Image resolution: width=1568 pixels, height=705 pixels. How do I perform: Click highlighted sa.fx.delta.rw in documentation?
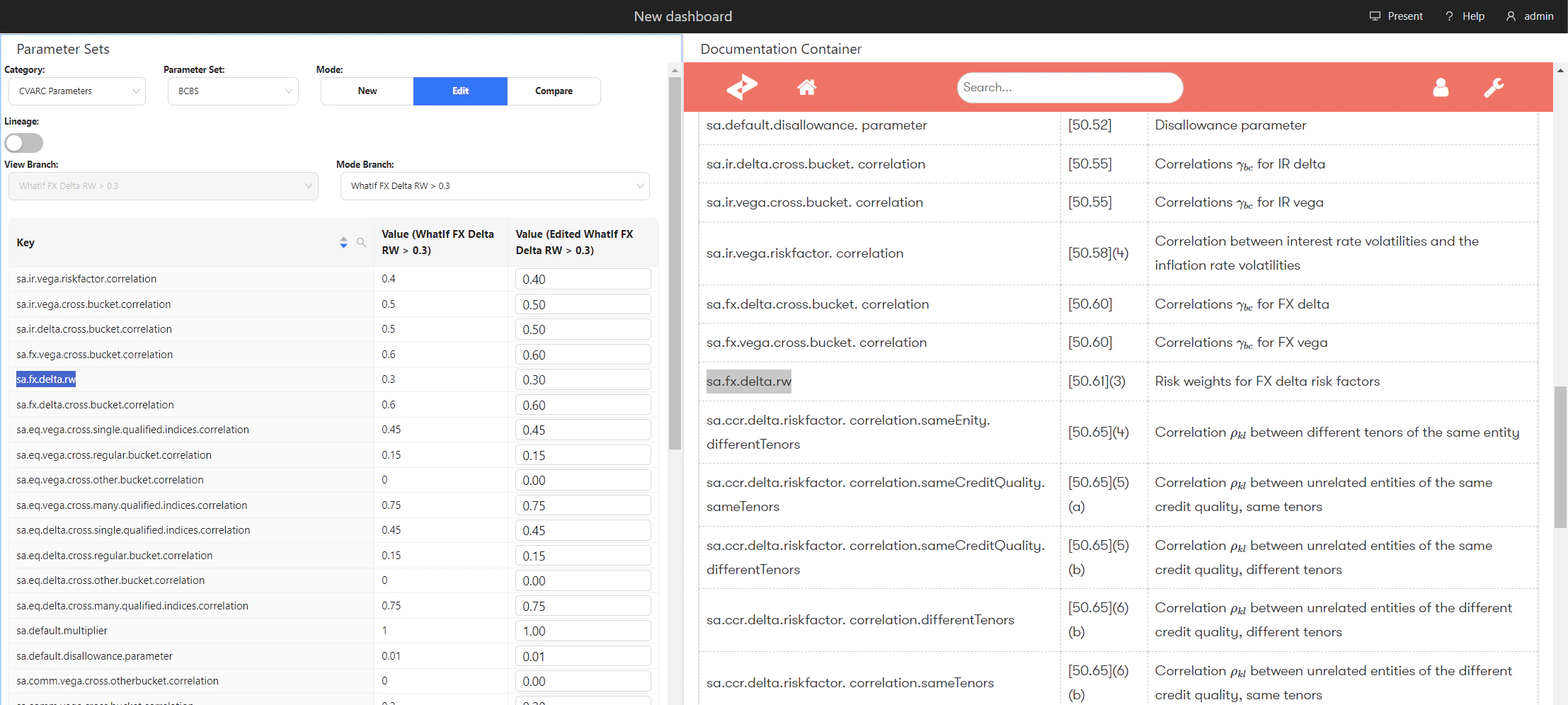(749, 381)
